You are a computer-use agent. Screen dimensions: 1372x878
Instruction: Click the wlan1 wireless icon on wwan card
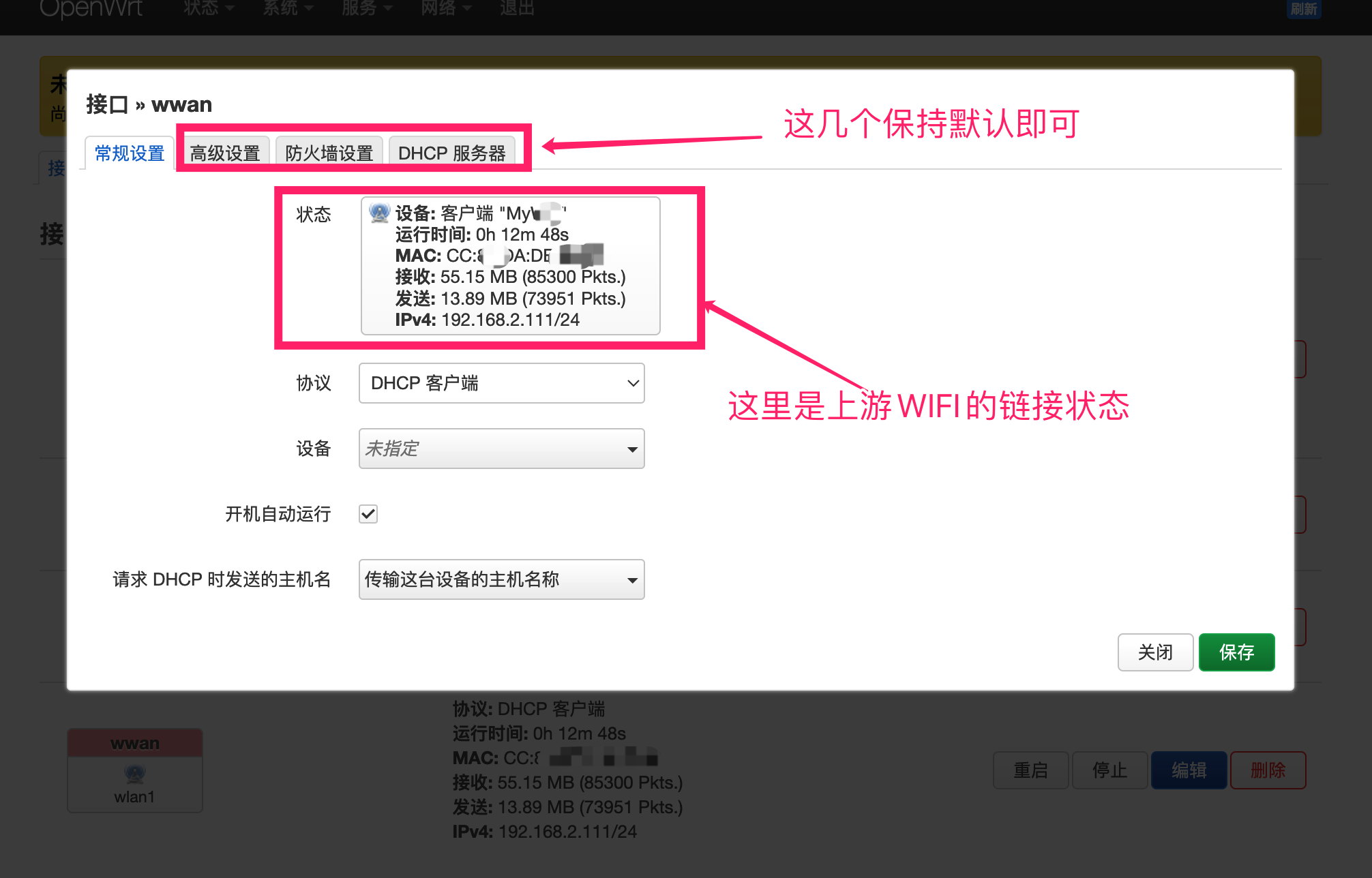[x=134, y=774]
